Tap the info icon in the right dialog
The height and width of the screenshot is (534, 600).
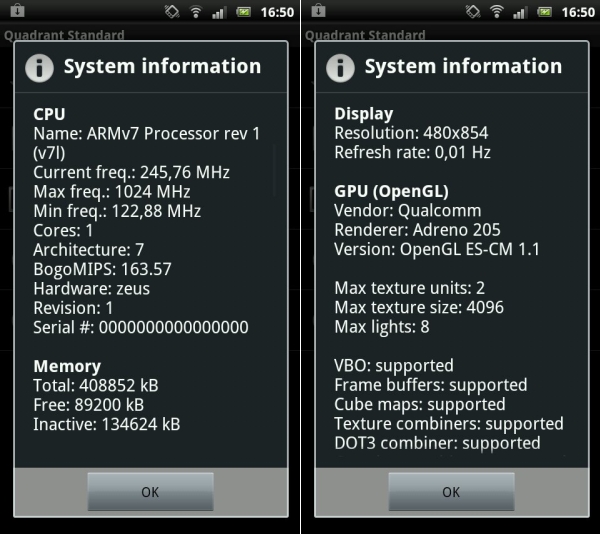point(339,67)
